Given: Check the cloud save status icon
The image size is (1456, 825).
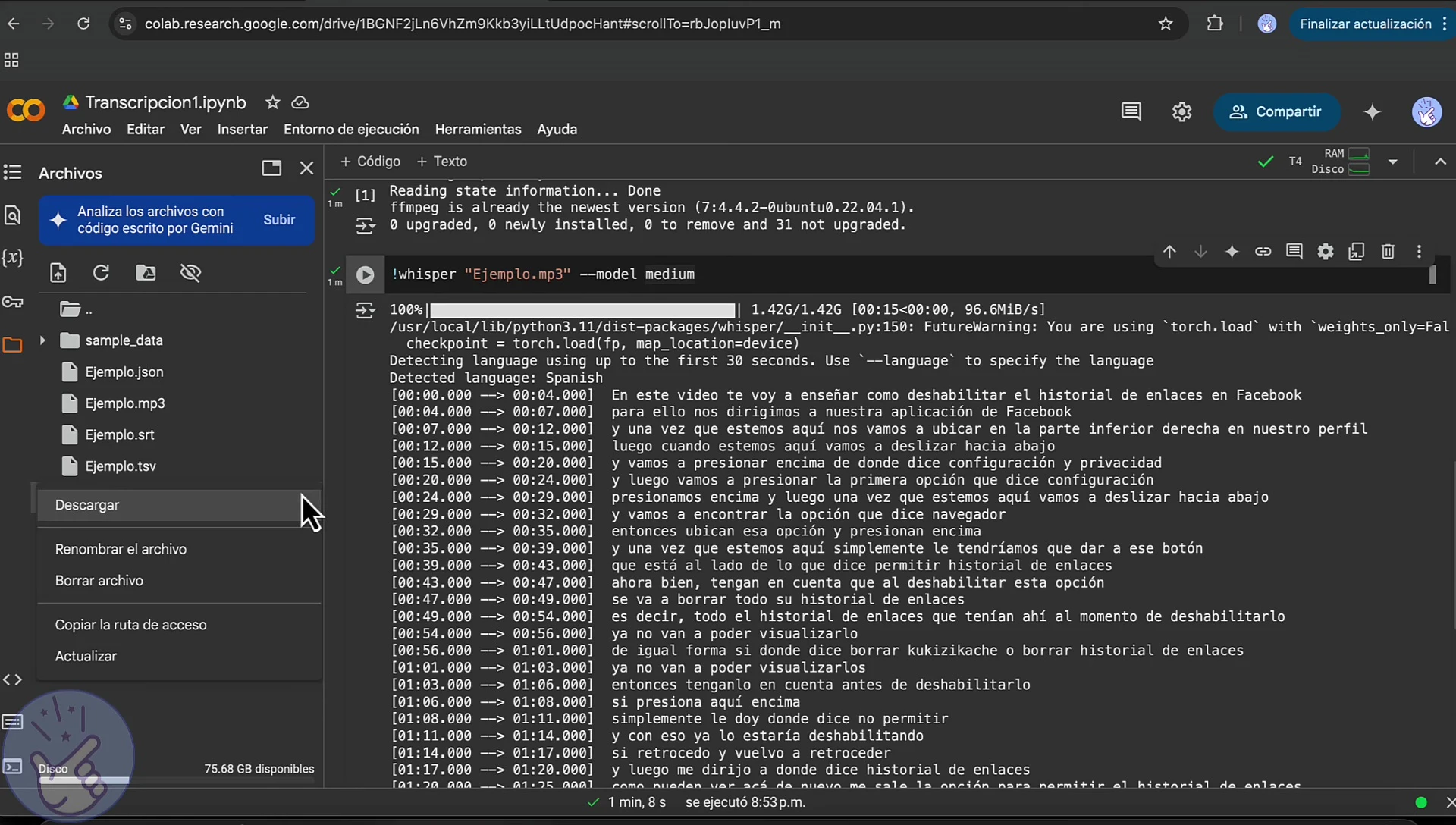Looking at the screenshot, I should coord(300,102).
